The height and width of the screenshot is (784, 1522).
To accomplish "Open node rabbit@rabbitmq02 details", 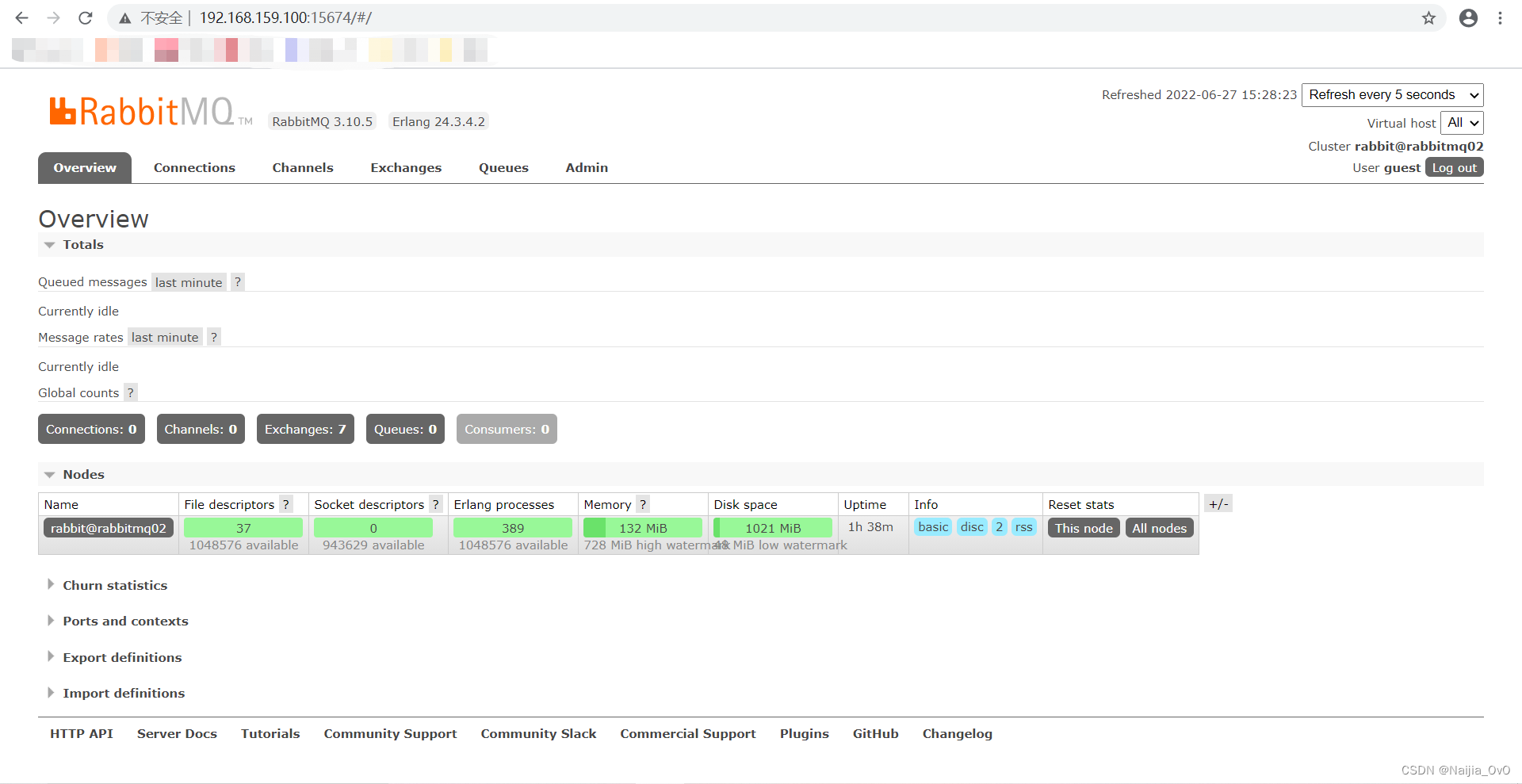I will click(x=109, y=528).
